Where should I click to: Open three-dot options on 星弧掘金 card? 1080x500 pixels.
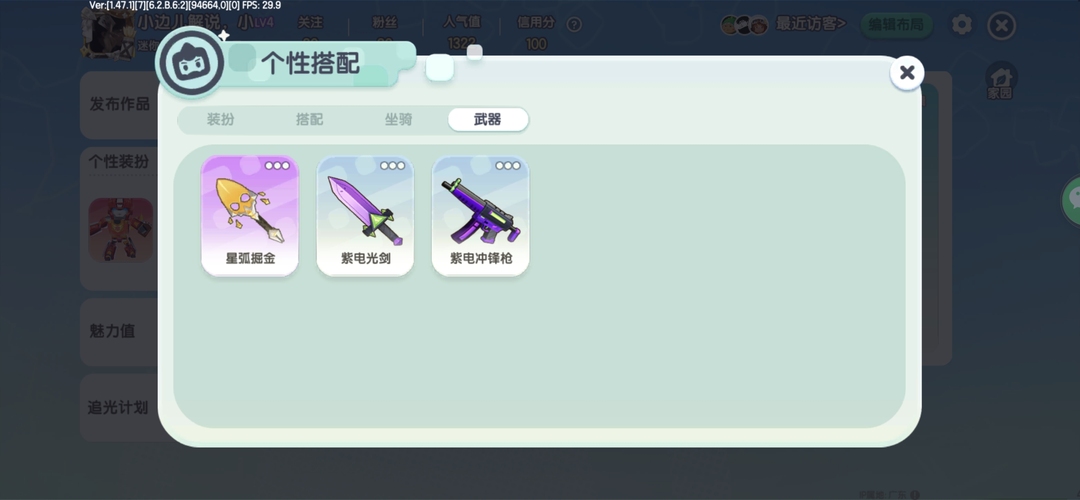pos(278,166)
